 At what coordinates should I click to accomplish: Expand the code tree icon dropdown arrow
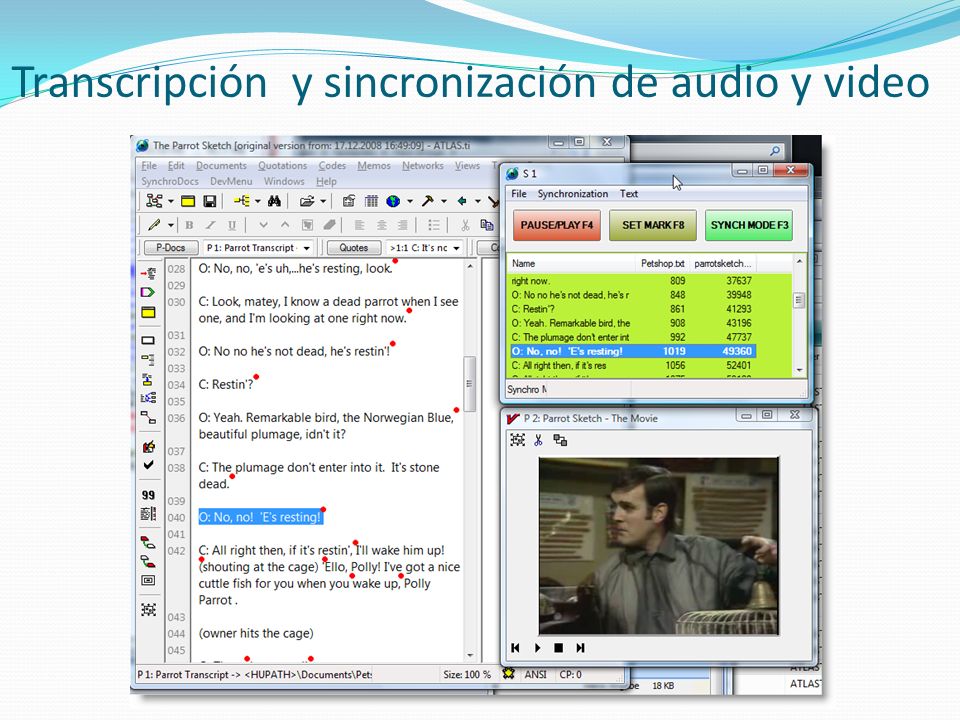click(x=258, y=201)
